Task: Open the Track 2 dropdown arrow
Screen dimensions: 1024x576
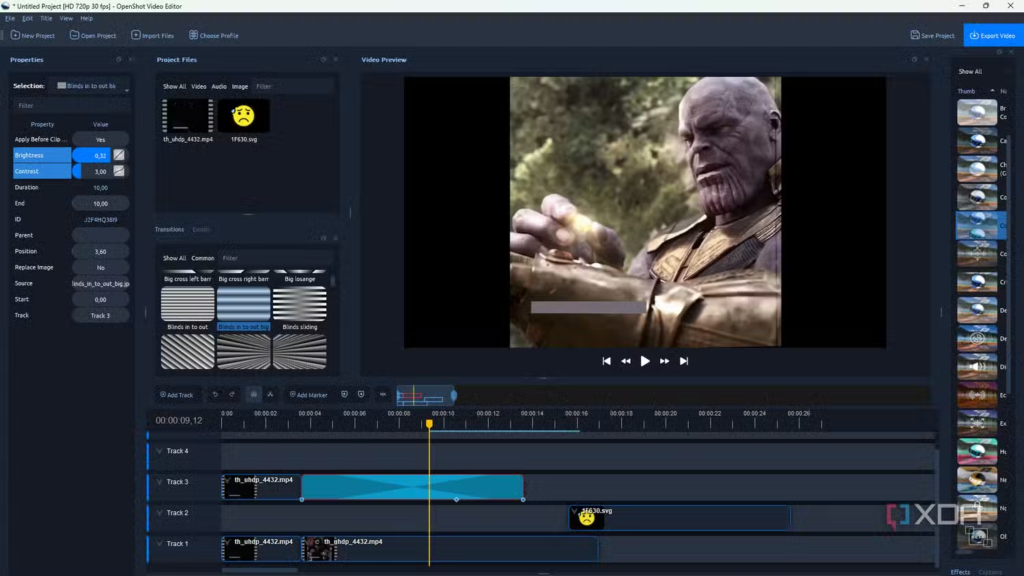Action: (159, 513)
